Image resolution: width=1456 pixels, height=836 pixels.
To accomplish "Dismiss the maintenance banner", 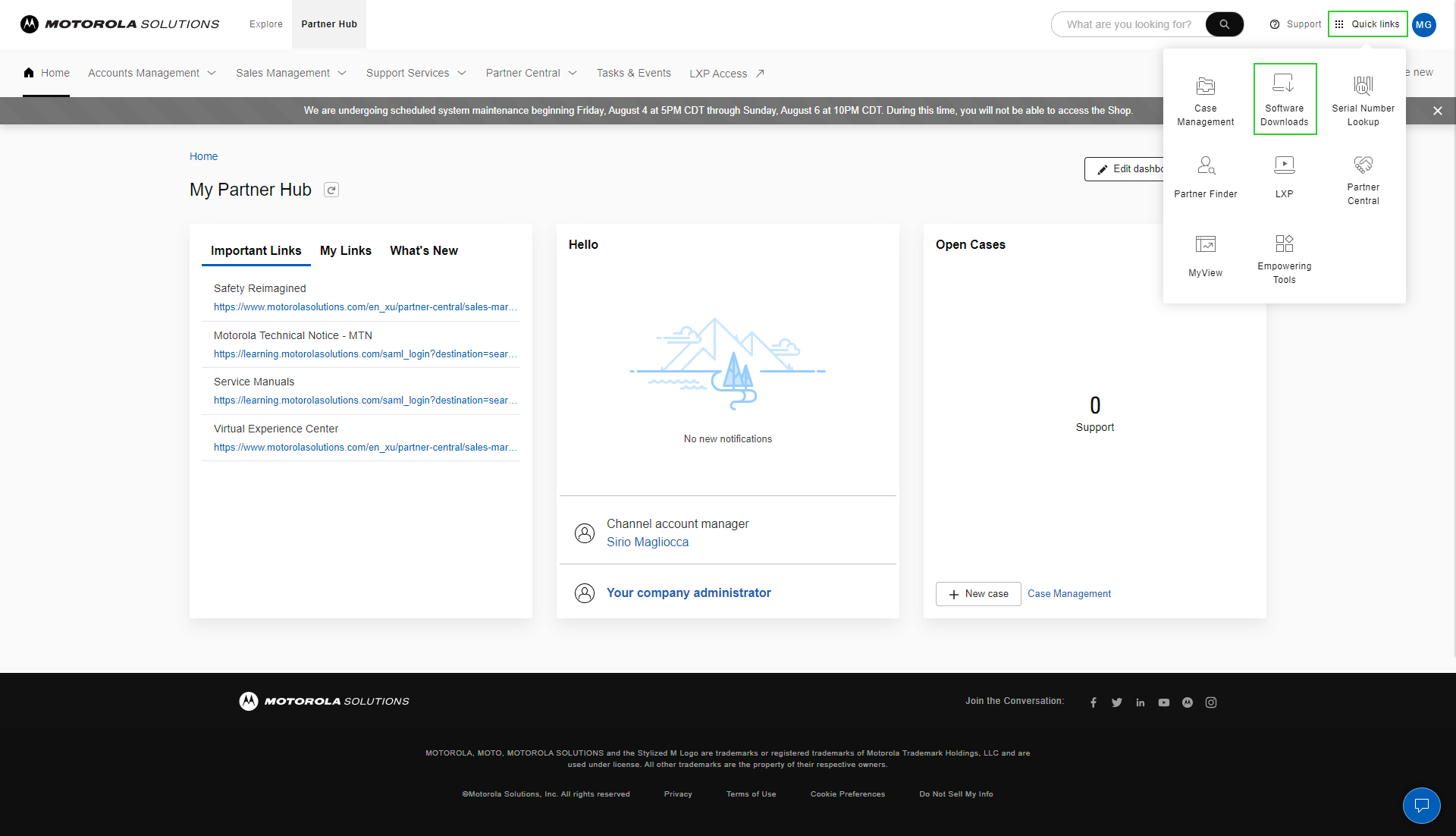I will pos(1438,111).
